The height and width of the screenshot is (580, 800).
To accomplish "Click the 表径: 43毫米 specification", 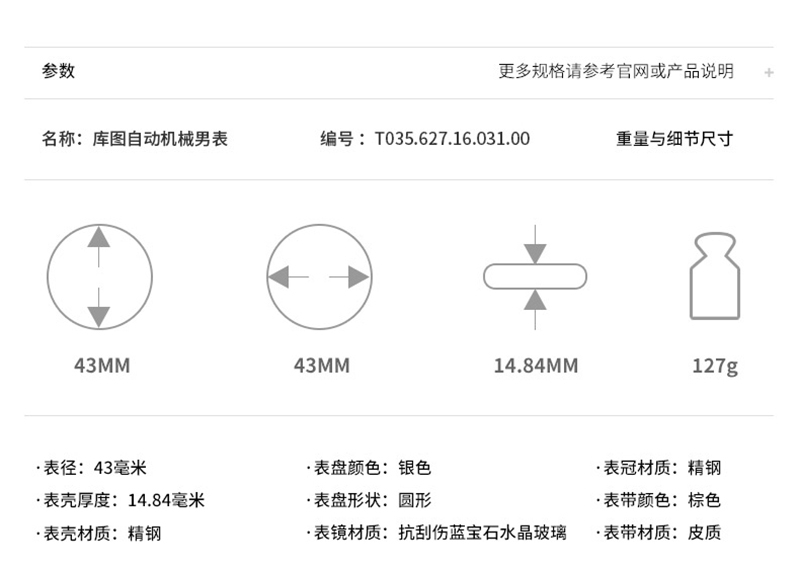I will 94,467.
